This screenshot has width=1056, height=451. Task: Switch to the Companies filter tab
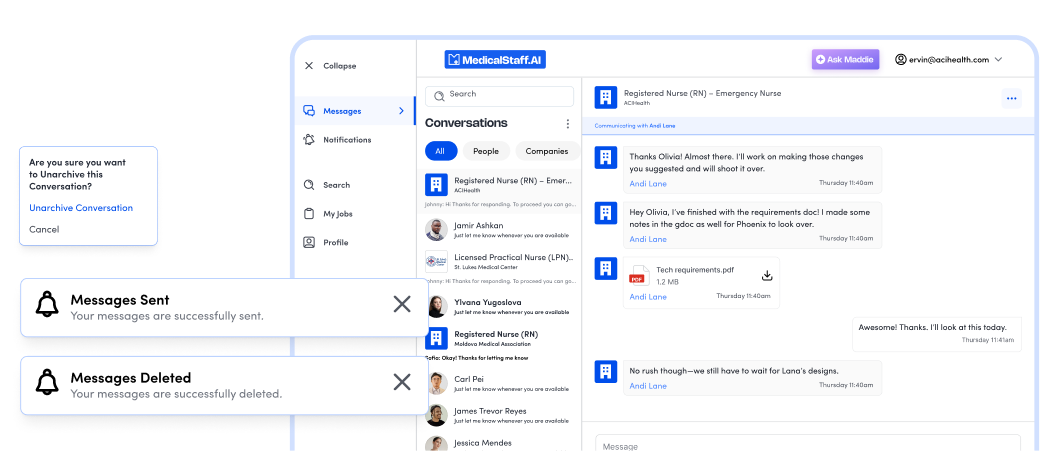(x=547, y=151)
